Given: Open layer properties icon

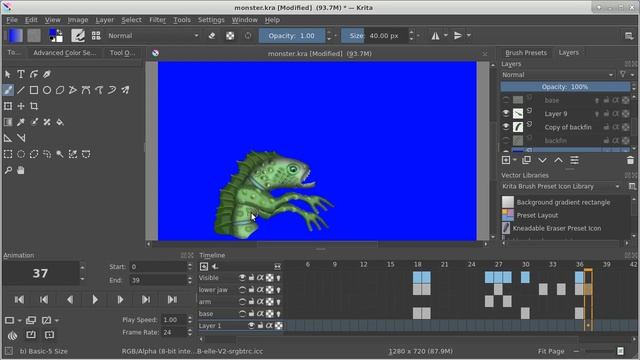Looking at the screenshot, I should pos(574,160).
